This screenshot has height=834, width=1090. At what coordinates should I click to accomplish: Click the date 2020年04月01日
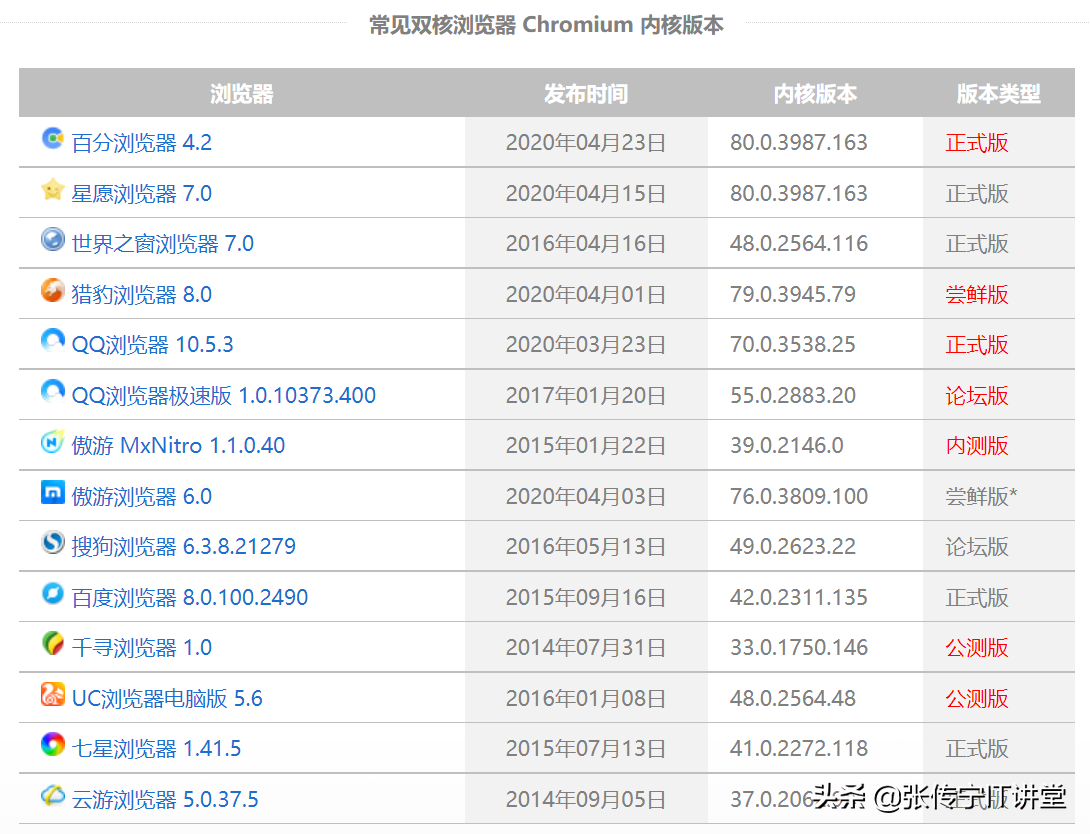(586, 294)
